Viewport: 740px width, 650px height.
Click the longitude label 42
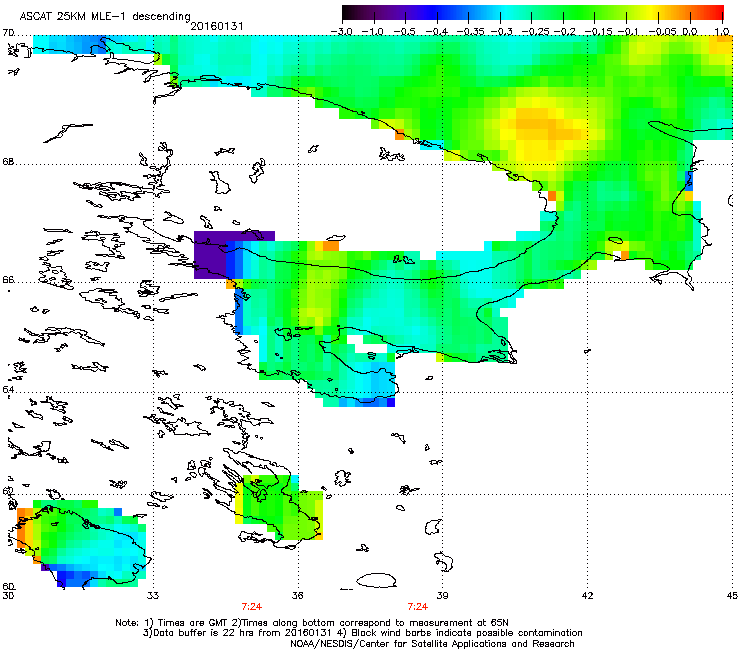tap(587, 596)
